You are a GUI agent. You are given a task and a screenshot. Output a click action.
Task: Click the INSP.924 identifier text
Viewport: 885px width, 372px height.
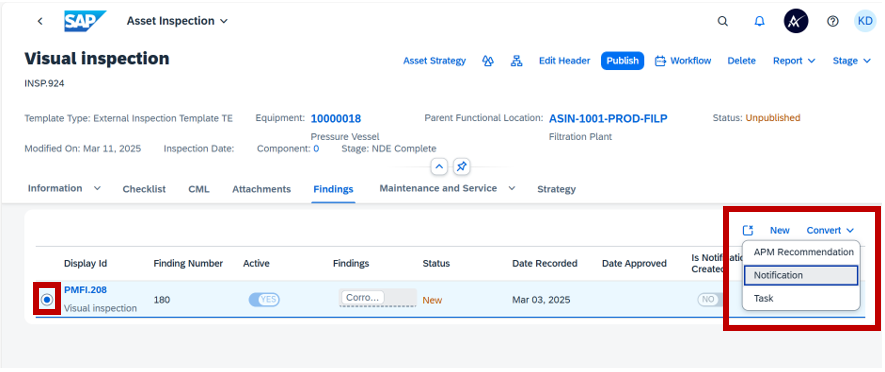point(44,84)
